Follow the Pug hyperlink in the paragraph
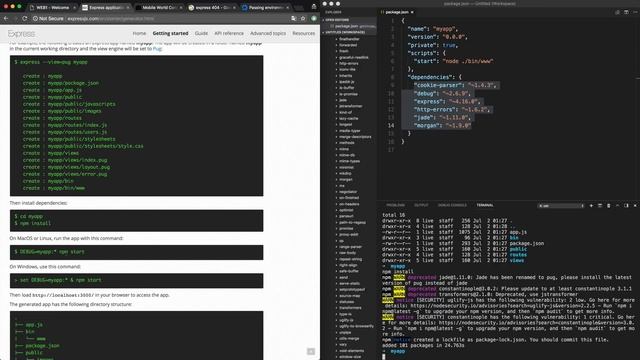This screenshot has height=360, width=640. tap(157, 49)
